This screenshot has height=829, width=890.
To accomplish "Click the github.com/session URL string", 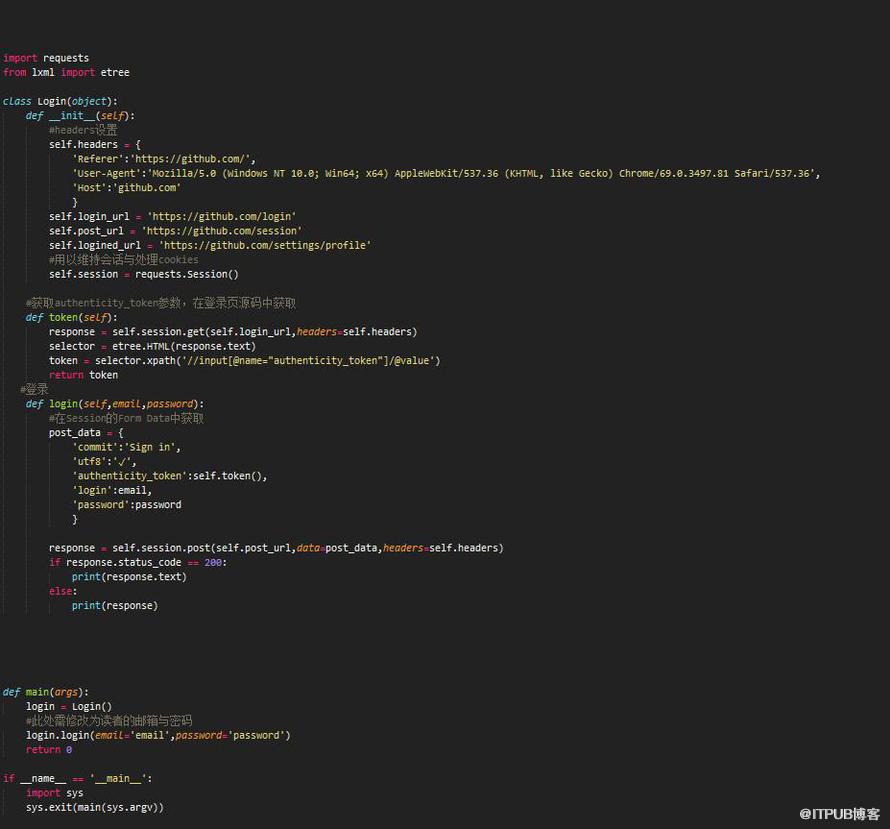I will coord(221,231).
